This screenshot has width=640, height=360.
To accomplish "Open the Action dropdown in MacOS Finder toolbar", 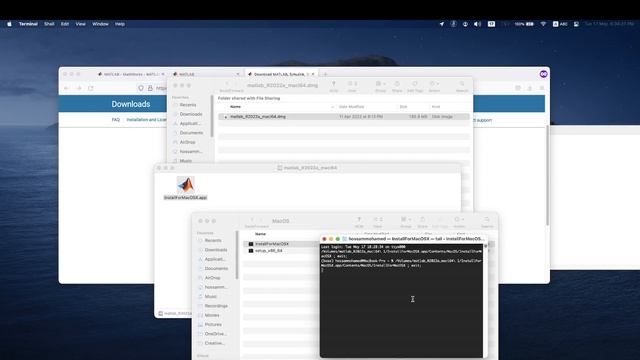I will (x=459, y=220).
